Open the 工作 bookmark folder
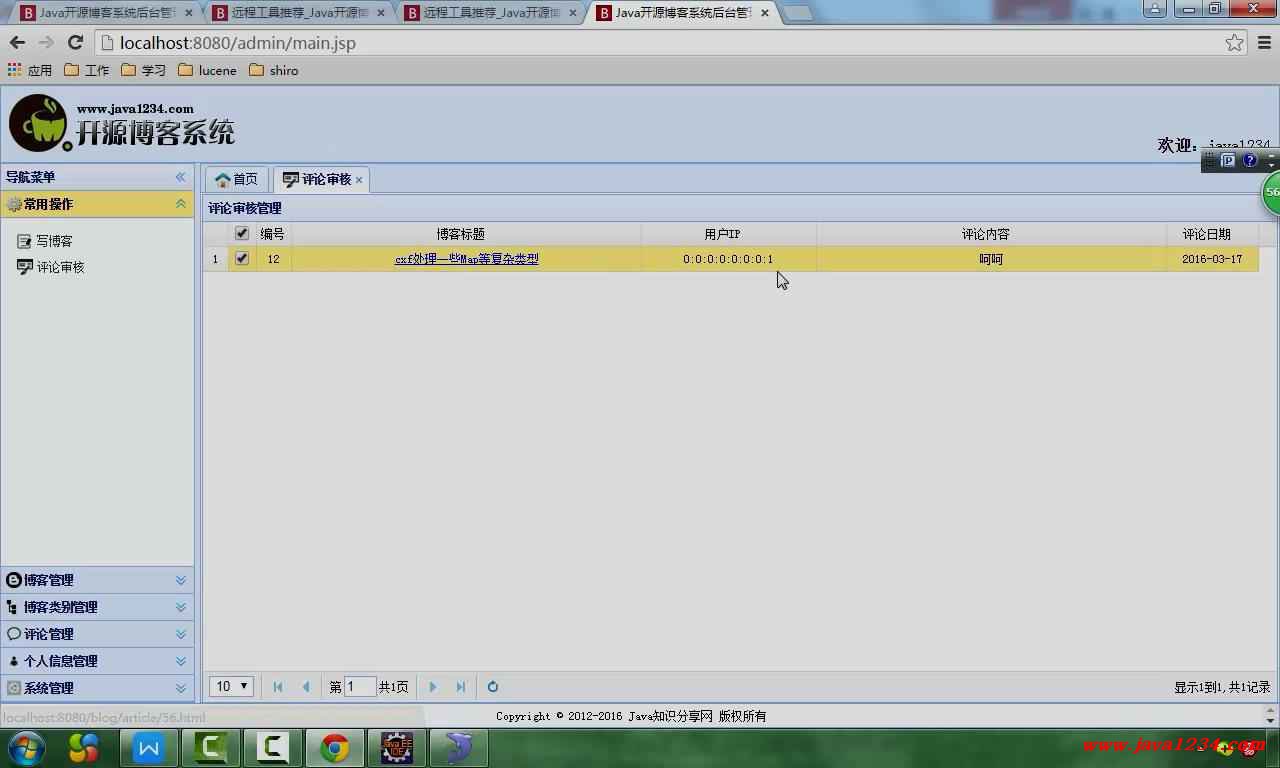The width and height of the screenshot is (1280, 768). [87, 70]
